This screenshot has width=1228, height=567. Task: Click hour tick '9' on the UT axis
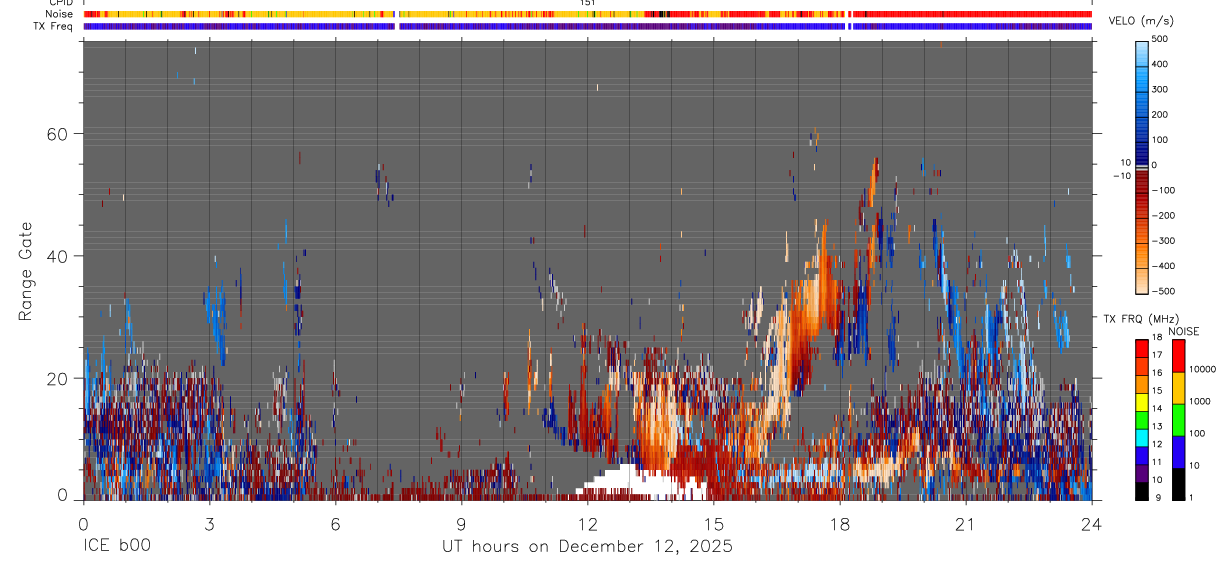coord(461,523)
